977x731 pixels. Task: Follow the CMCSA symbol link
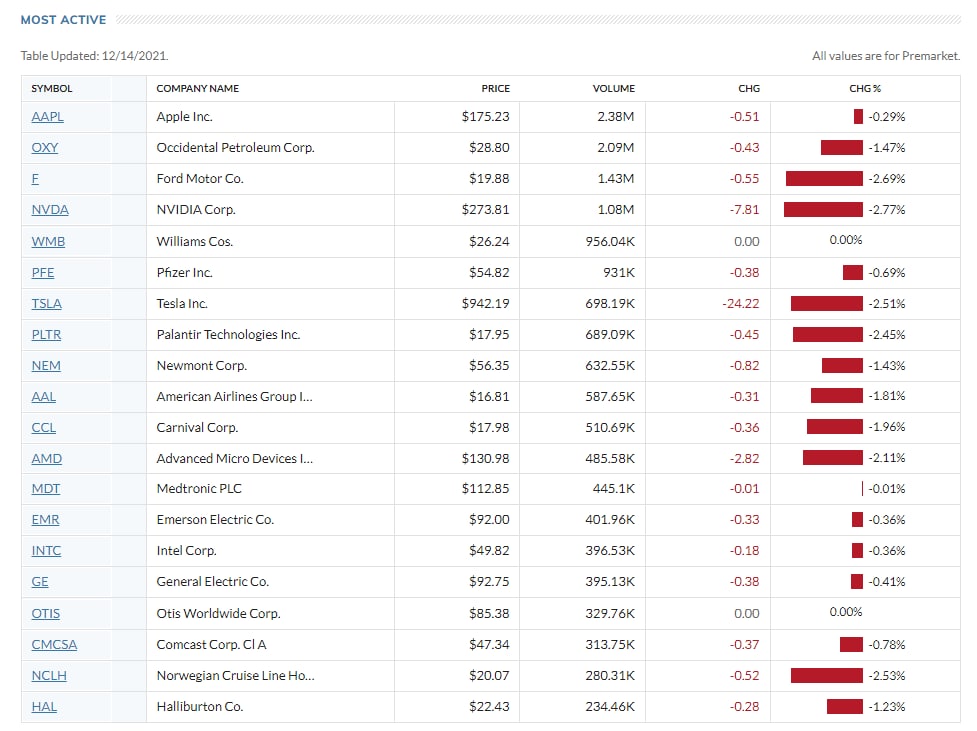54,645
